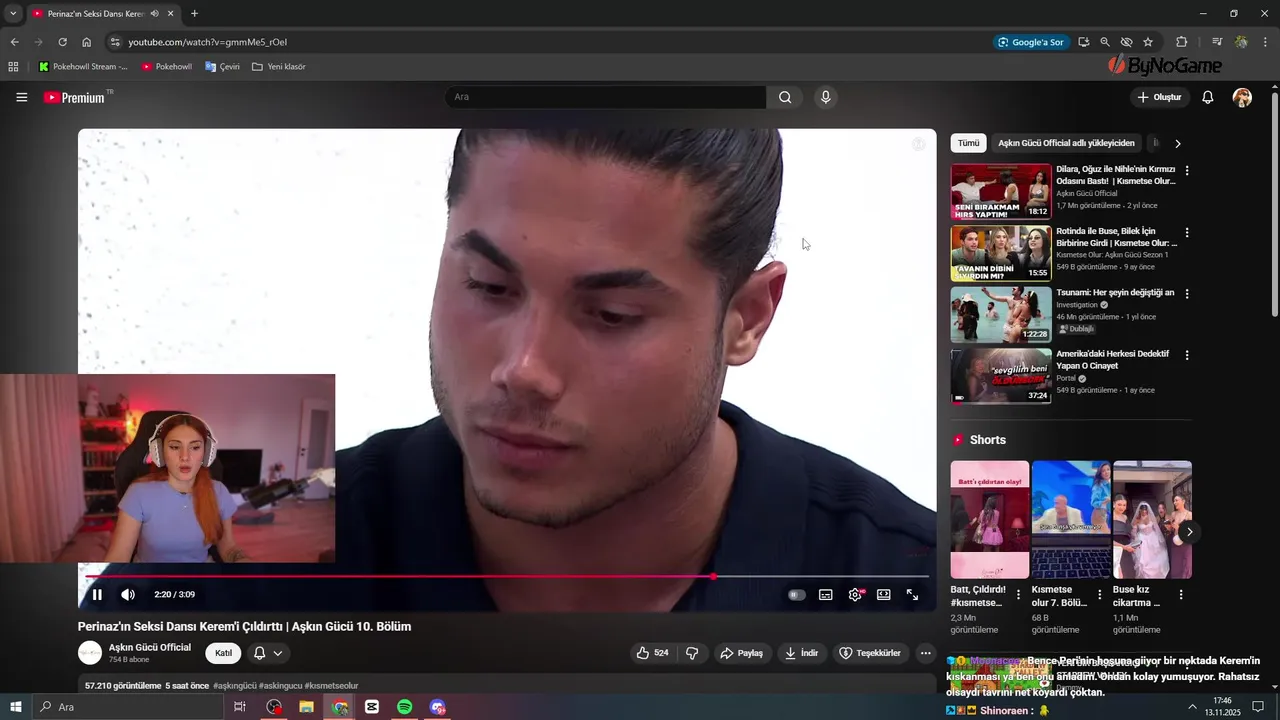Seek on the red video progress bar
1280x720 pixels.
click(x=507, y=577)
